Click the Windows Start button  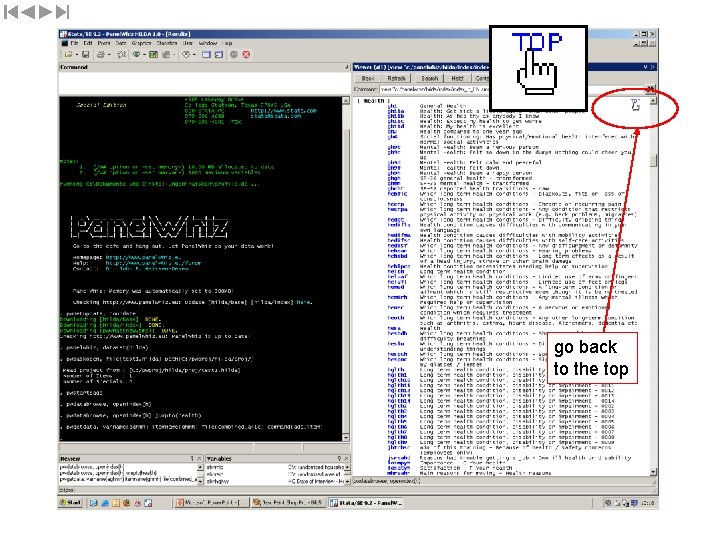click(70, 503)
